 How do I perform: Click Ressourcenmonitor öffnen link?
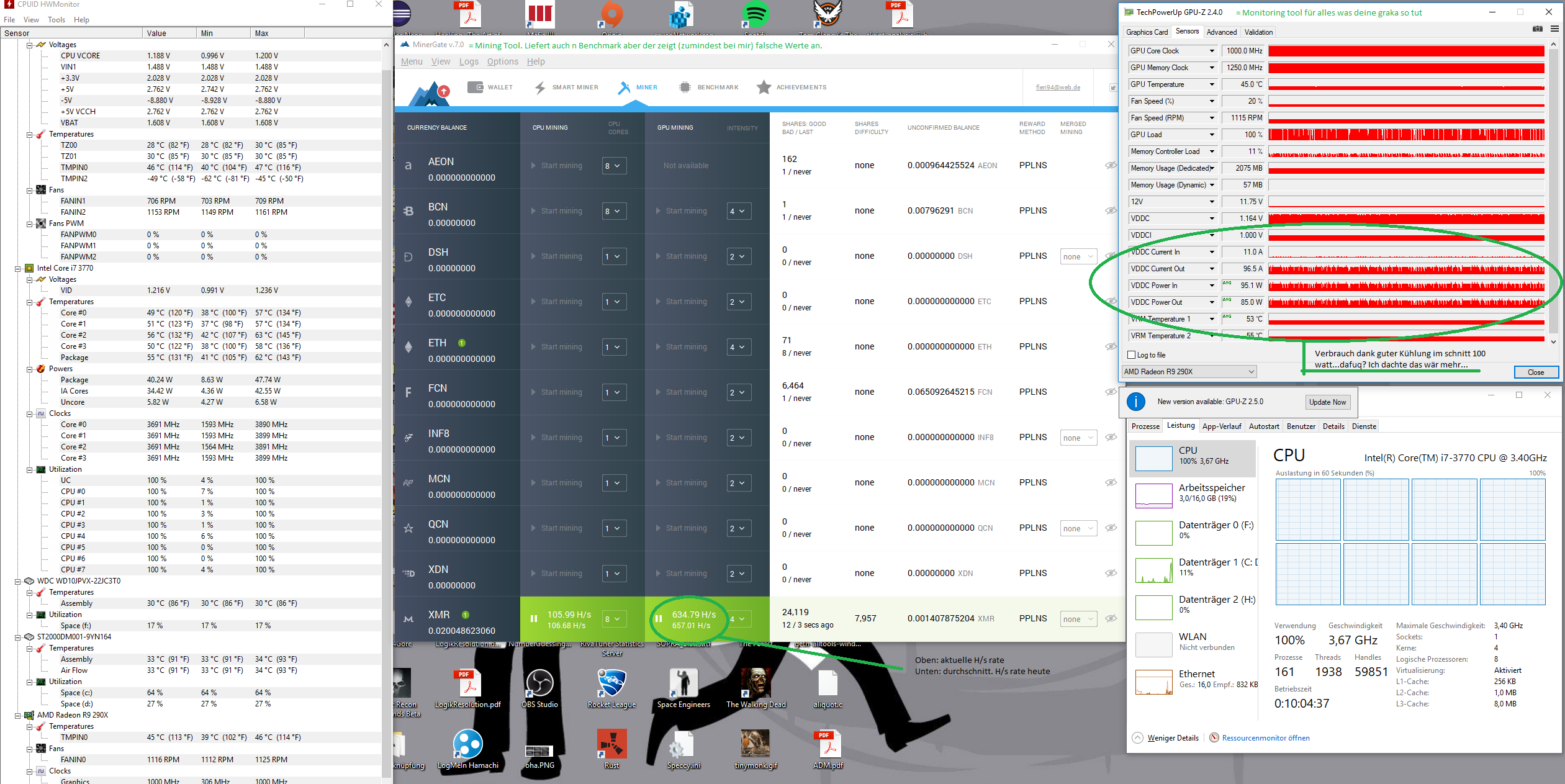point(1265,738)
